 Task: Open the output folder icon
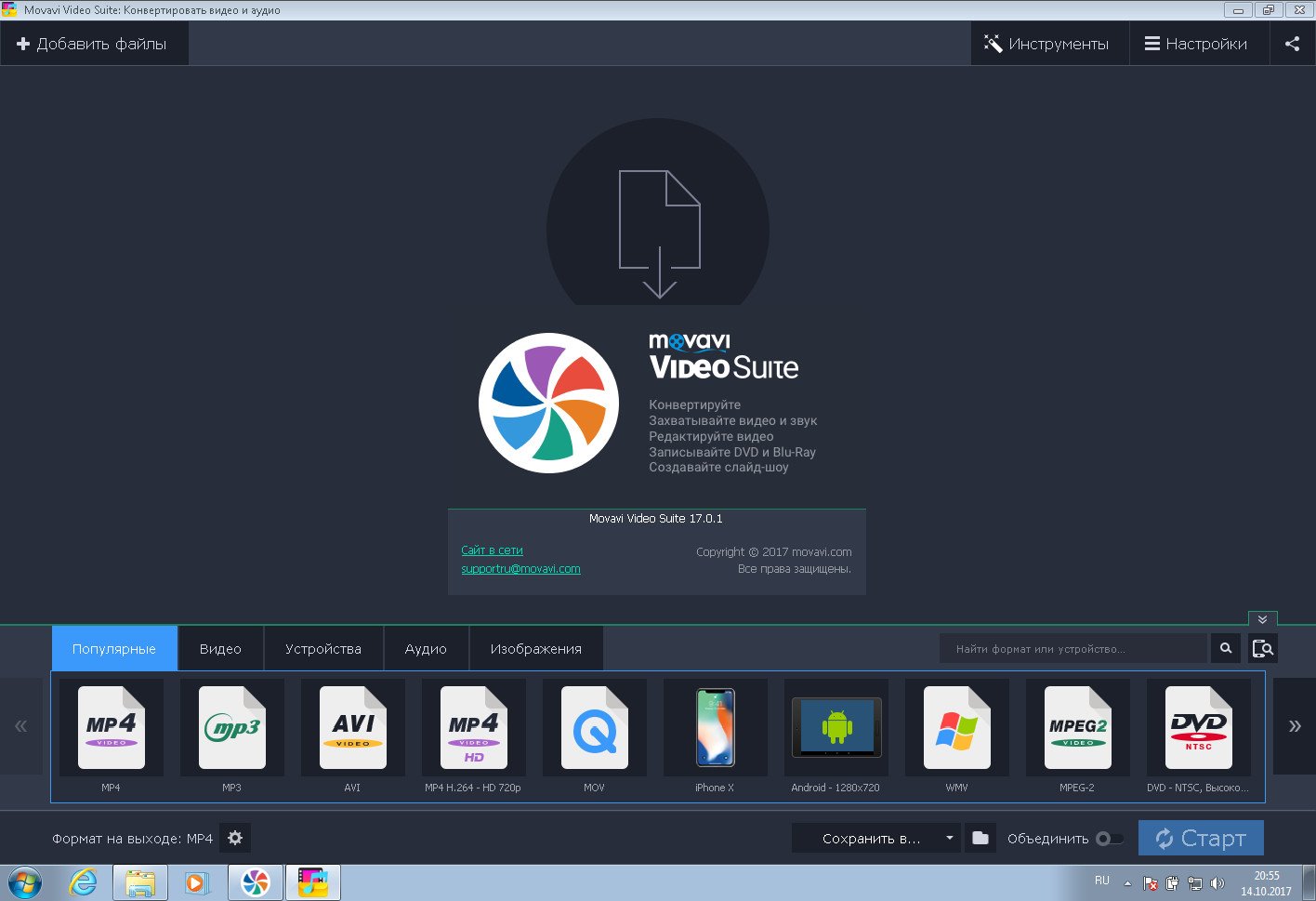980,838
